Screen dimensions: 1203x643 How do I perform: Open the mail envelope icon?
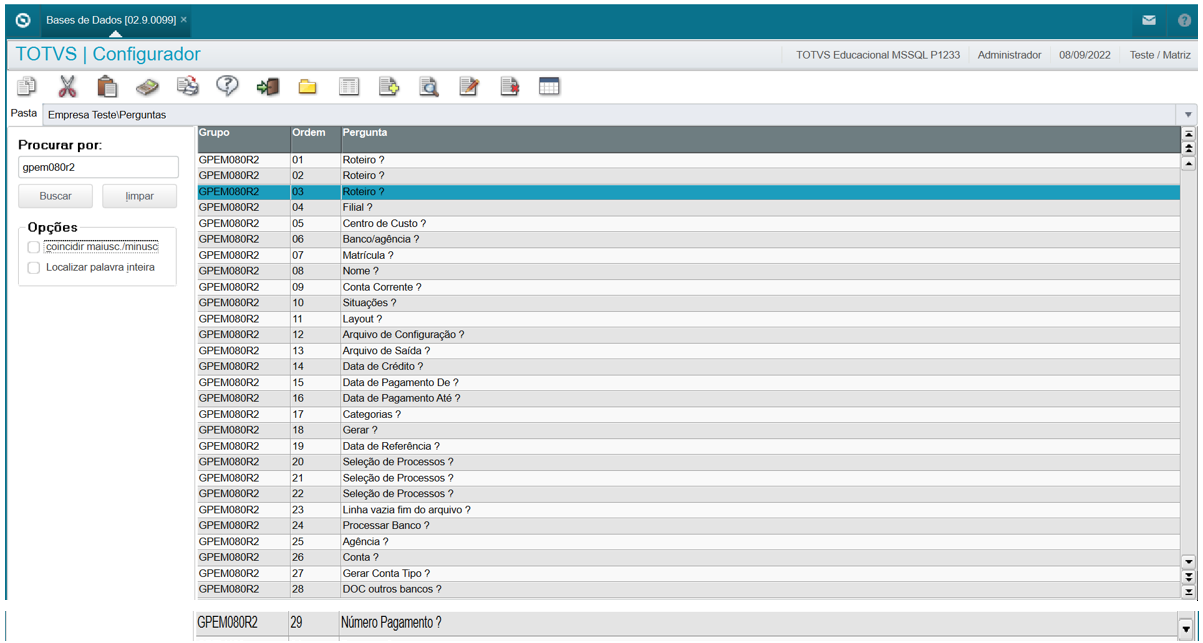coord(1149,20)
